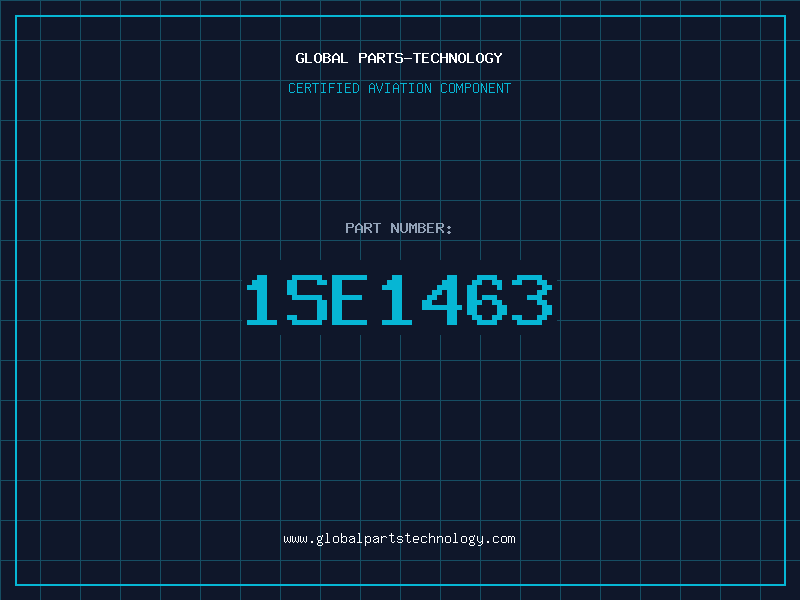800x600 pixels.
Task: Click the word COMPONENT in the subtitle
Action: tap(476, 88)
